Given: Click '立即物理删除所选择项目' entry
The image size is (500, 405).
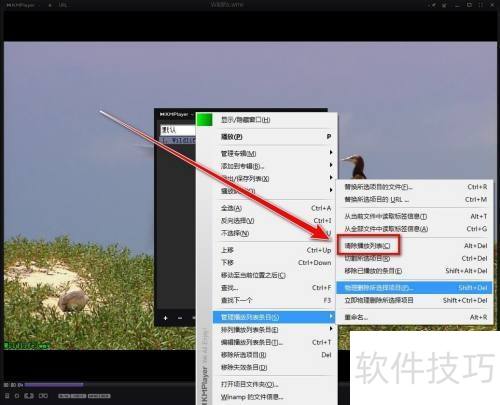Looking at the screenshot, I should (415, 300).
